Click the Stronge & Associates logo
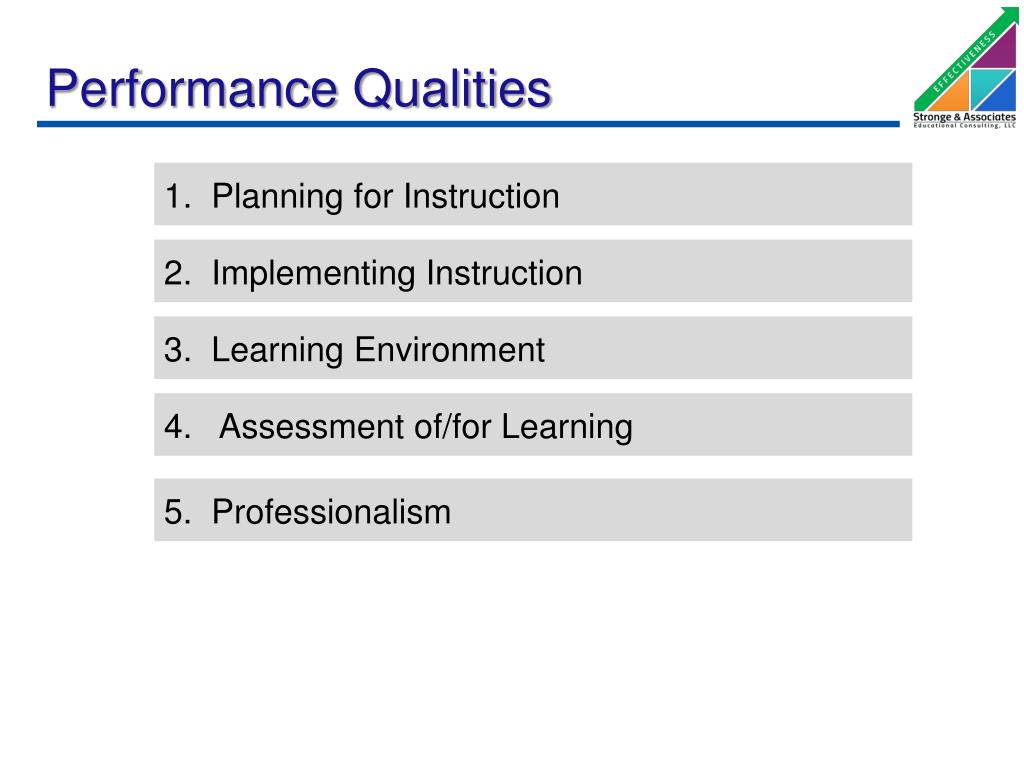The image size is (1024, 768). [x=965, y=67]
